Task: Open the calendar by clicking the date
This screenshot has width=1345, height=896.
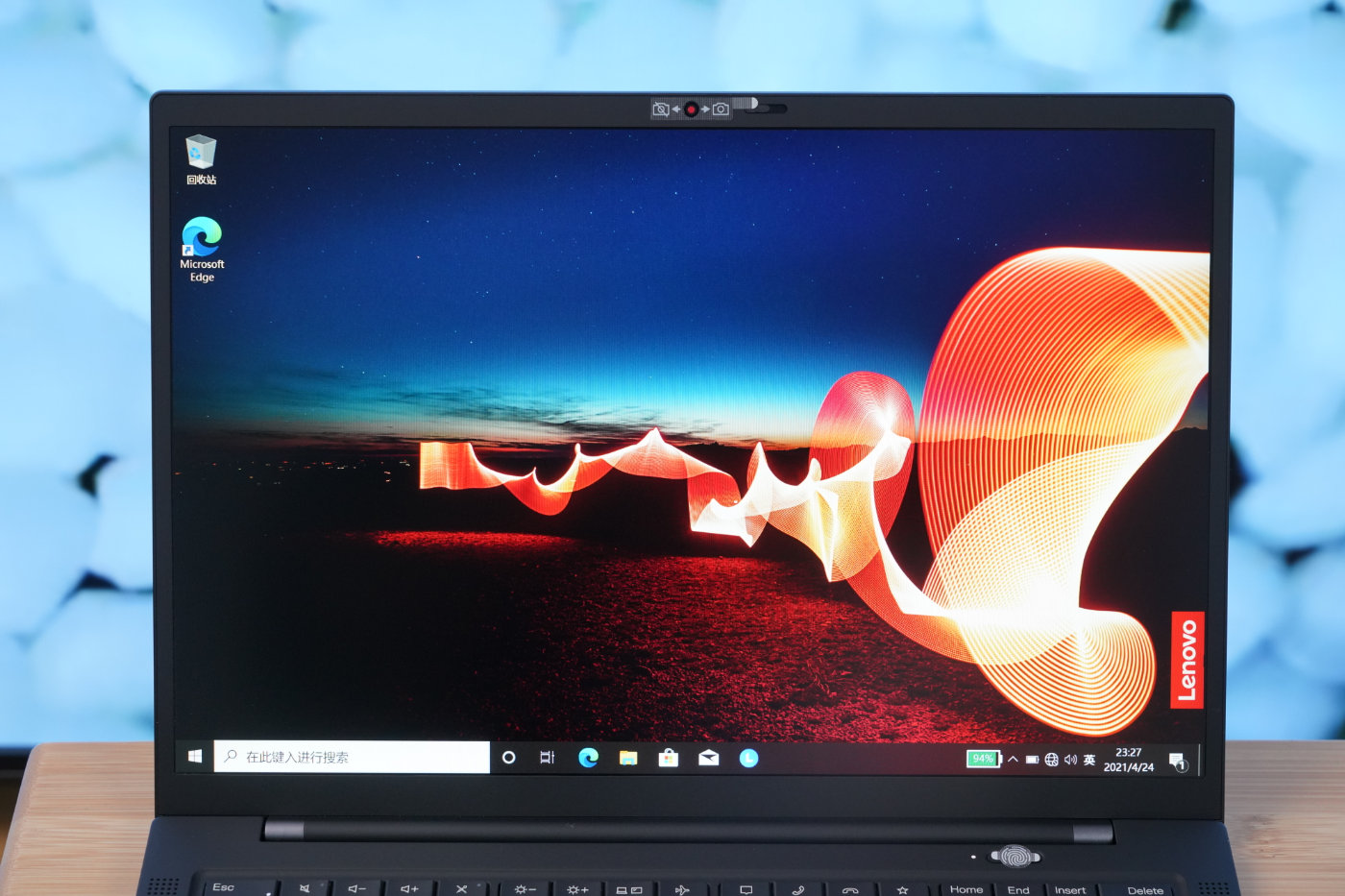Action: 1130,766
